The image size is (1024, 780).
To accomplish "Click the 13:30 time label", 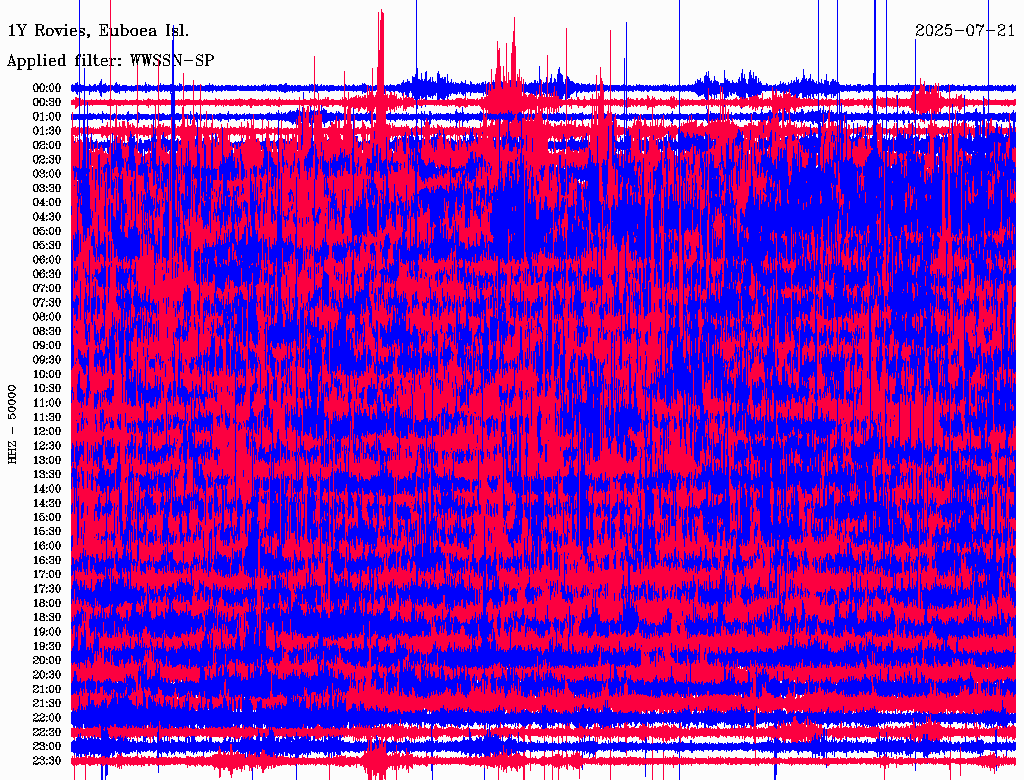I will point(47,474).
